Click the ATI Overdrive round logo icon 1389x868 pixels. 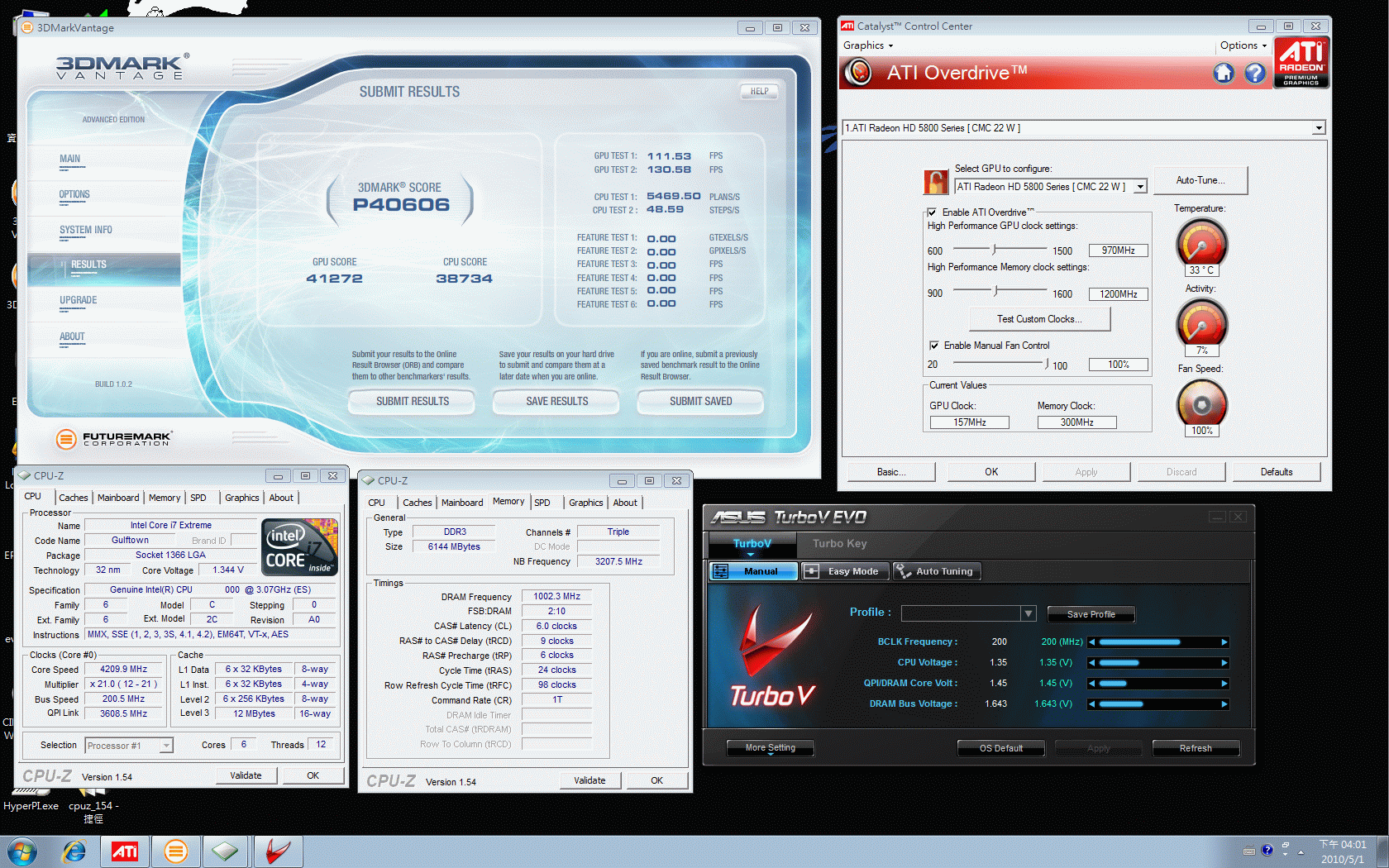860,73
